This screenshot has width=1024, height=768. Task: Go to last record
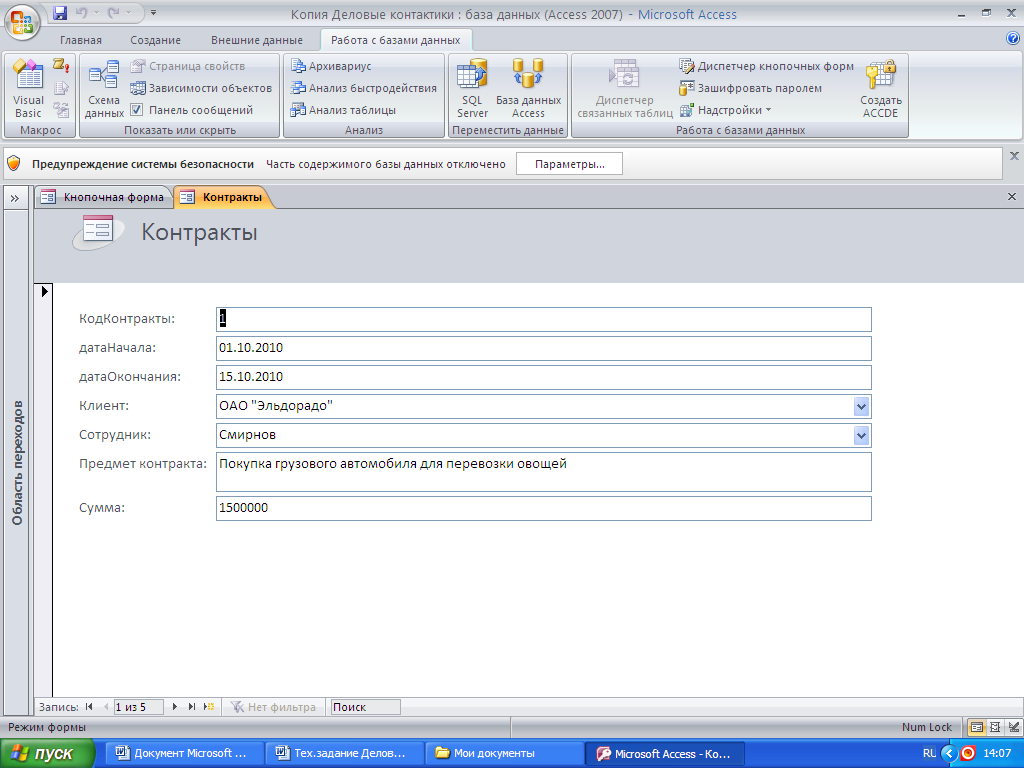click(x=191, y=707)
